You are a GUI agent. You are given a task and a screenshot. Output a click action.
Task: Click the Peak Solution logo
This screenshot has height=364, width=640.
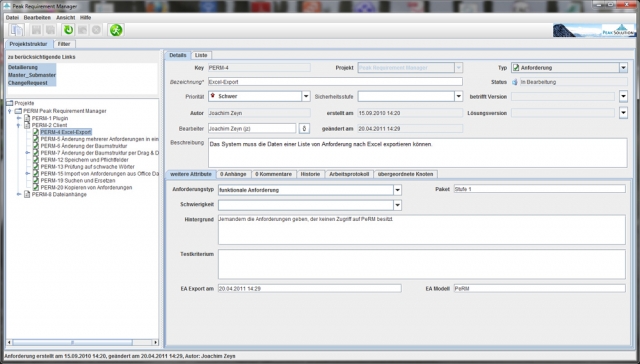(594, 31)
